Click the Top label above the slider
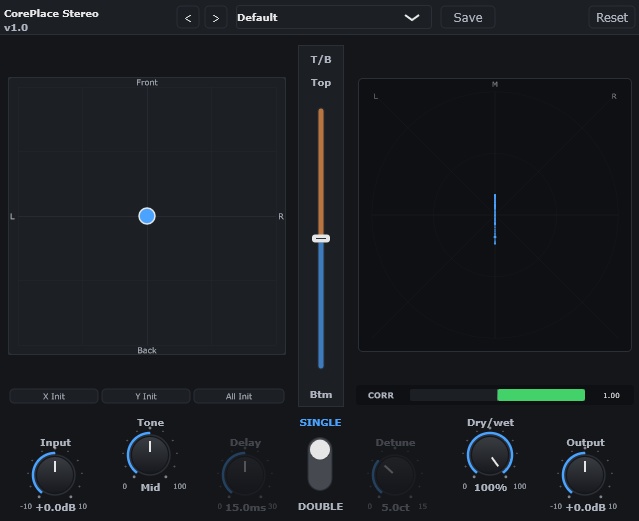This screenshot has height=521, width=639. coord(321,83)
